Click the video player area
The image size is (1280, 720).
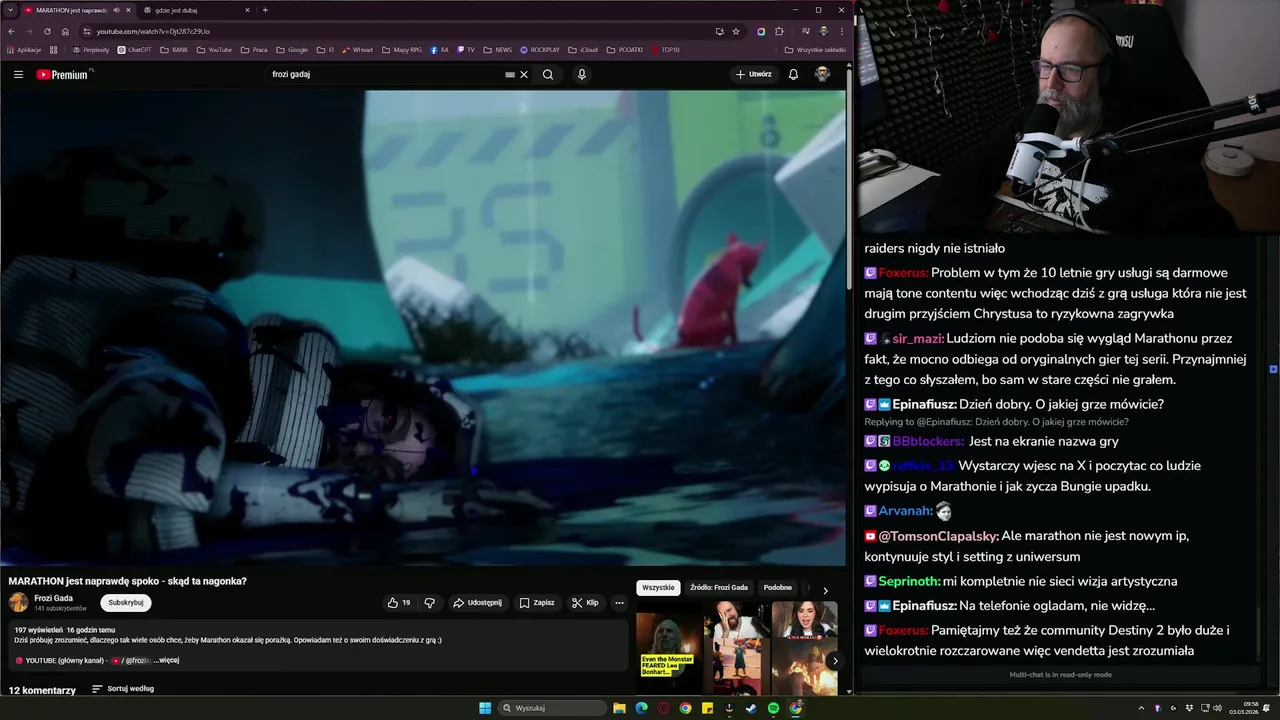pos(423,328)
